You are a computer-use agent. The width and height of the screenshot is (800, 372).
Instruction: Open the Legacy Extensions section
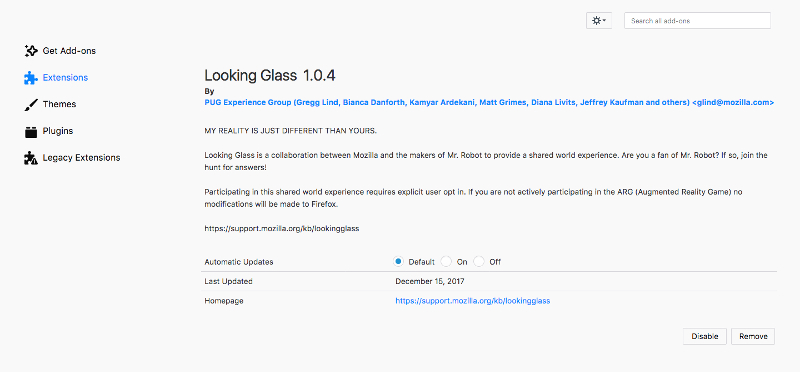click(82, 158)
